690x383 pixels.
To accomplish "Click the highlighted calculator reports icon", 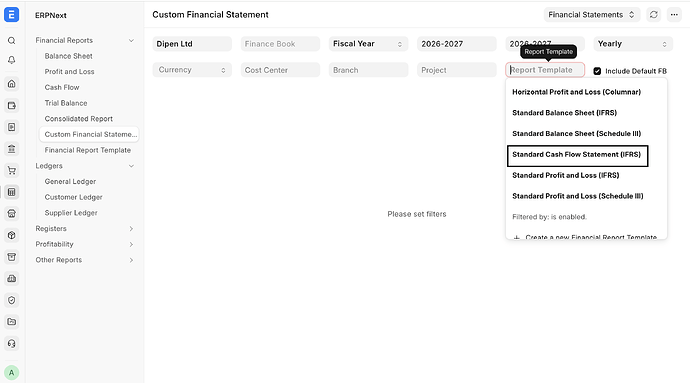I will [x=11, y=192].
